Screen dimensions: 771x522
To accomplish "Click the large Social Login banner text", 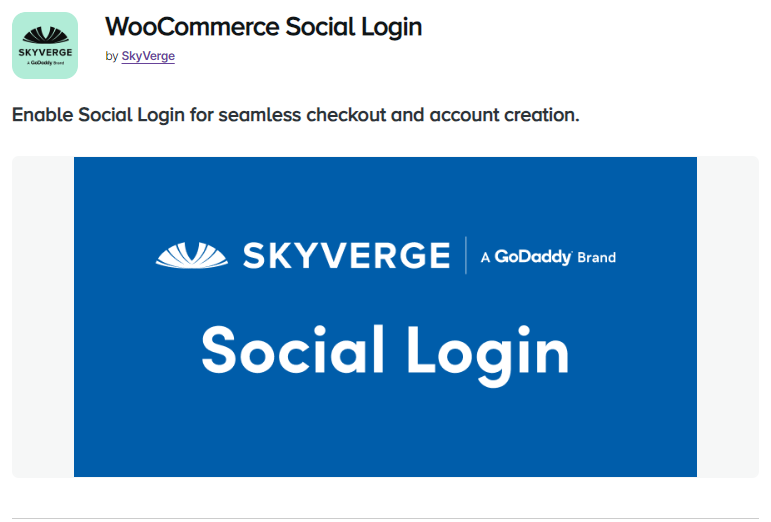I will (x=385, y=354).
